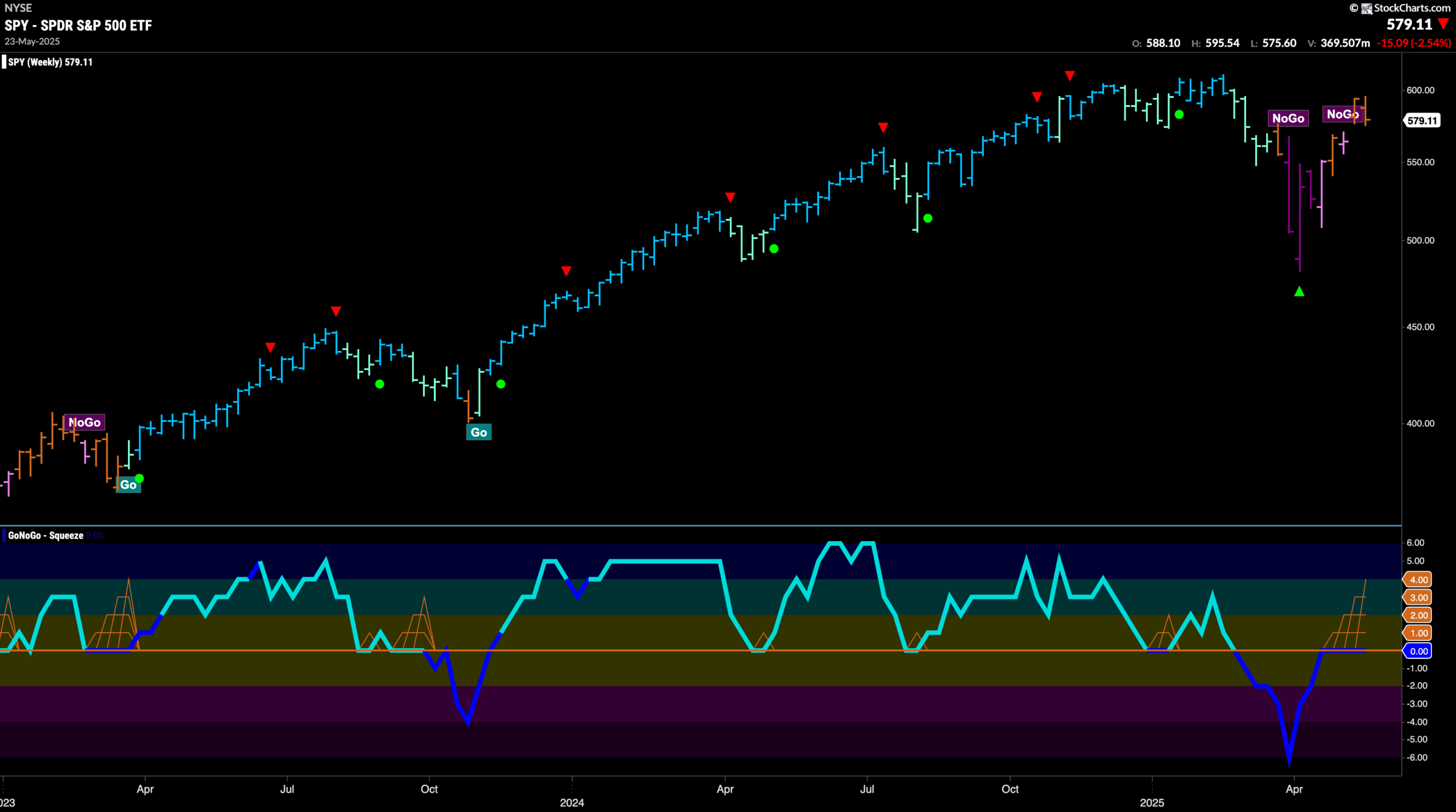Image resolution: width=1456 pixels, height=812 pixels.
Task: Click the Low value 575.60
Action: coord(1279,43)
